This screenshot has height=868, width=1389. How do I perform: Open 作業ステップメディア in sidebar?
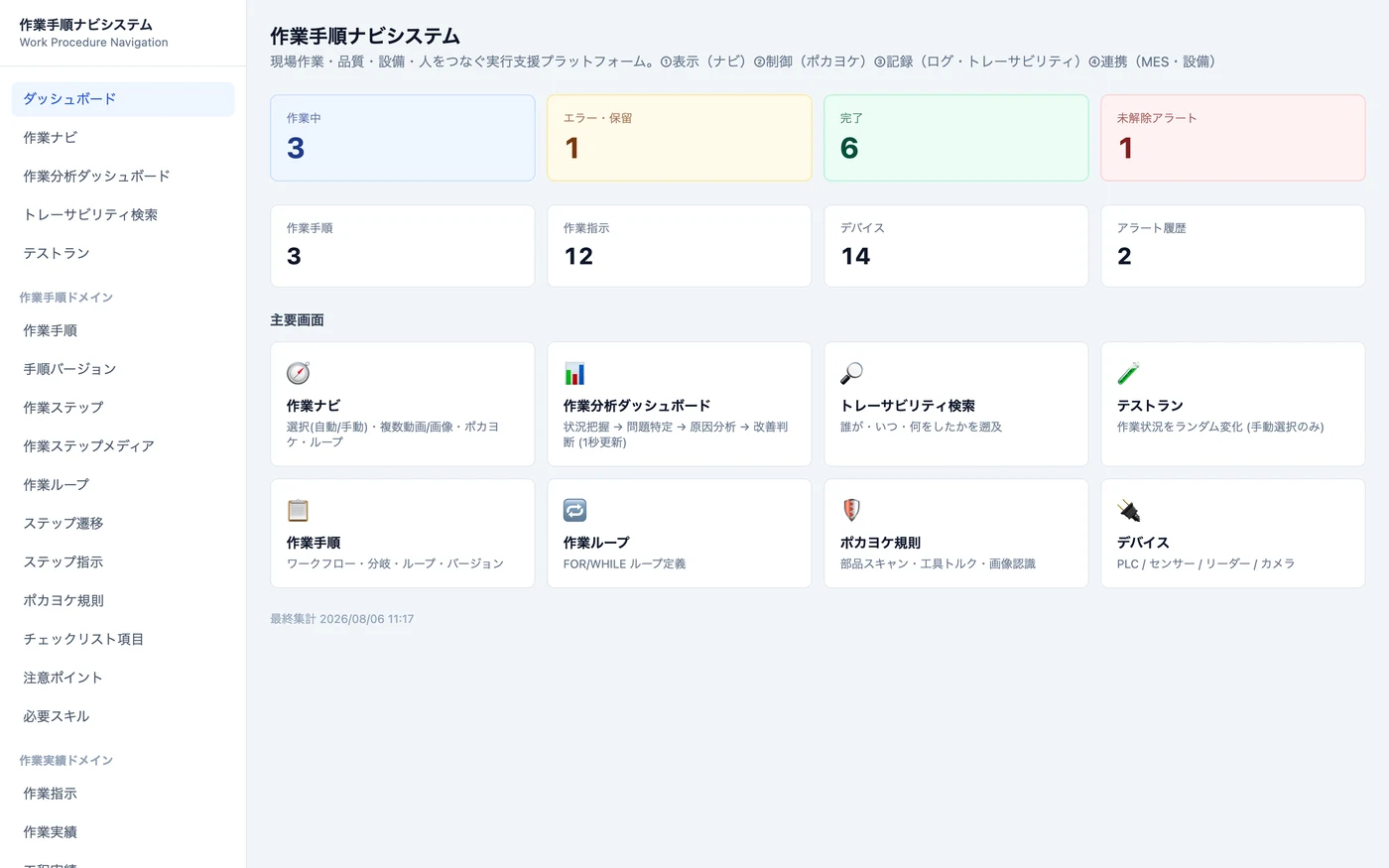[x=123, y=447]
